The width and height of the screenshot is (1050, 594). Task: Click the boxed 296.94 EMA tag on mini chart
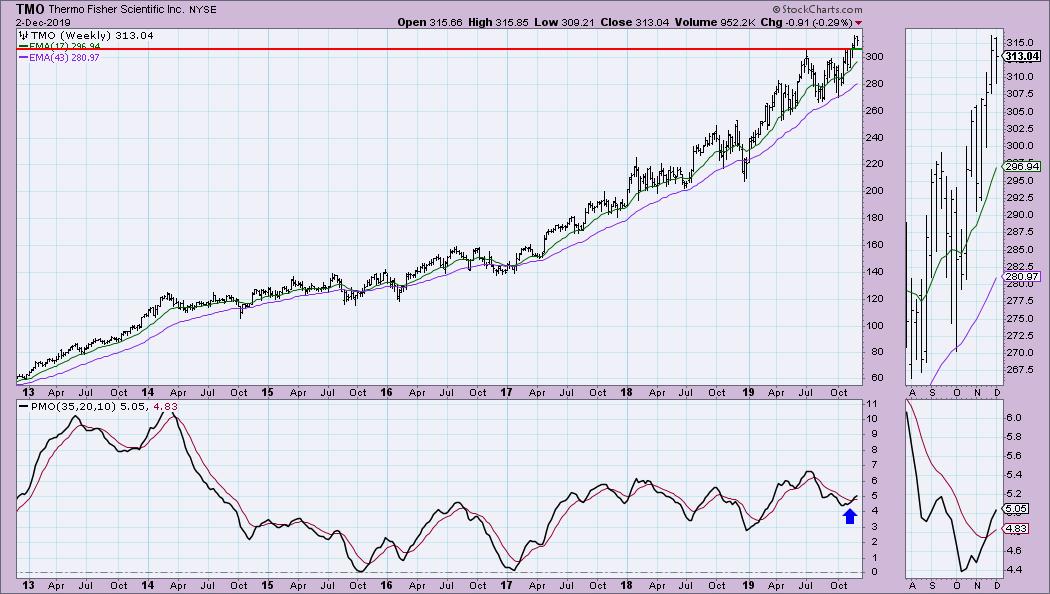pyautogui.click(x=1022, y=167)
